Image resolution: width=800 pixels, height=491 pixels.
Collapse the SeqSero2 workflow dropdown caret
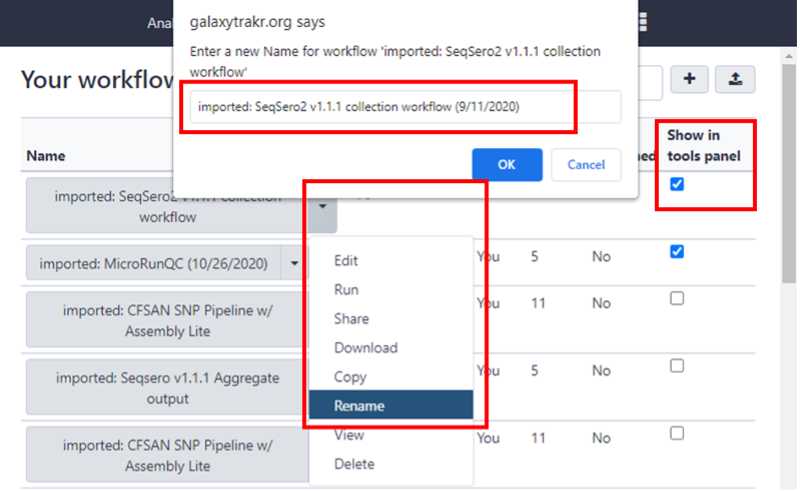[x=323, y=206]
